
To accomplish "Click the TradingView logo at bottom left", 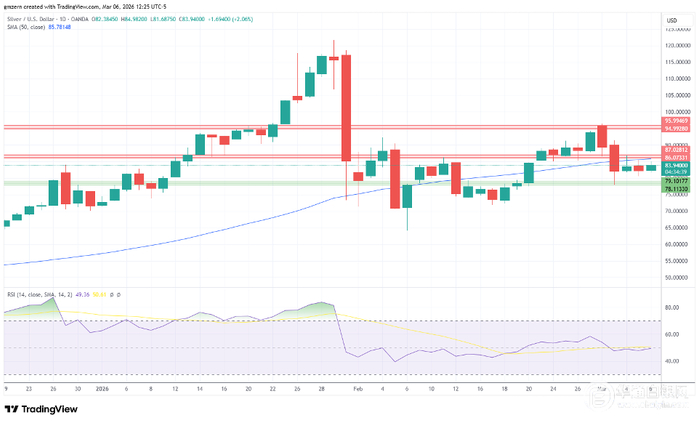I will tap(41, 409).
